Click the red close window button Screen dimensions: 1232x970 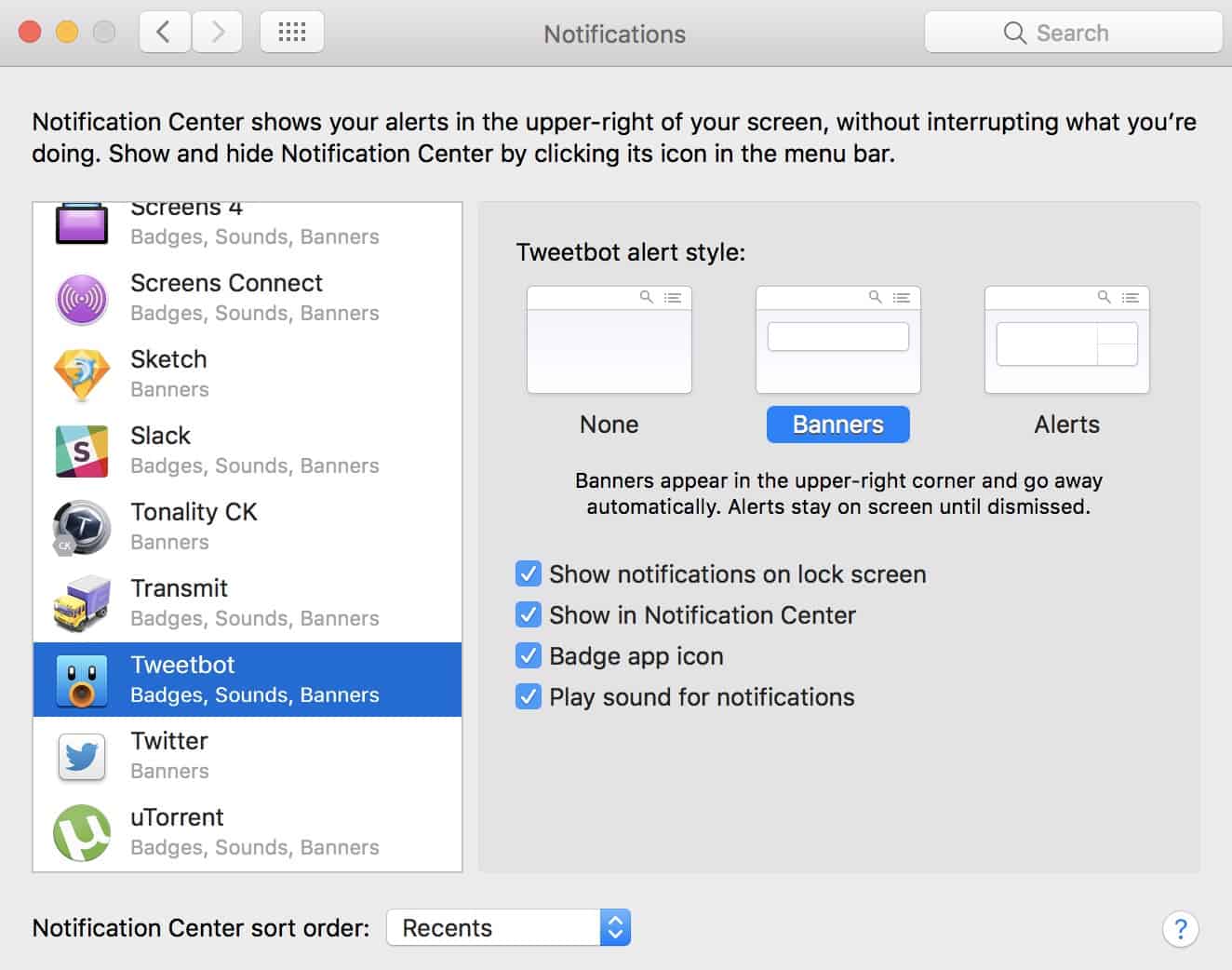click(30, 33)
